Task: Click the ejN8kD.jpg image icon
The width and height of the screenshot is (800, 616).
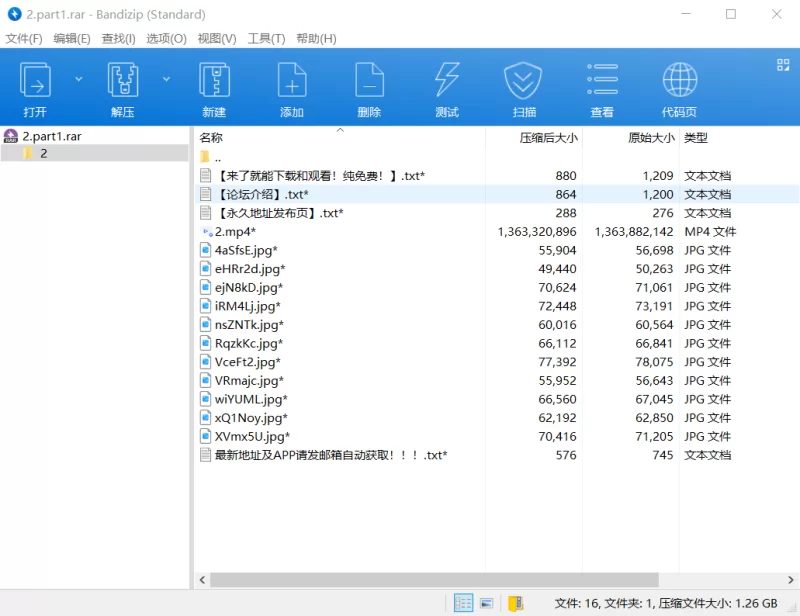Action: [205, 287]
